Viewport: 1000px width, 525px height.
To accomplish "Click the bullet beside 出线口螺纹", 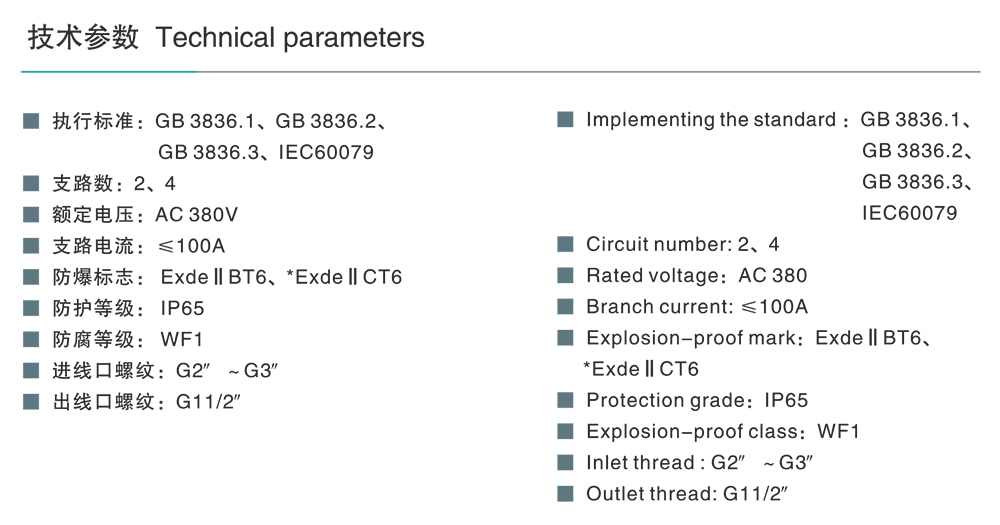I will coord(32,402).
